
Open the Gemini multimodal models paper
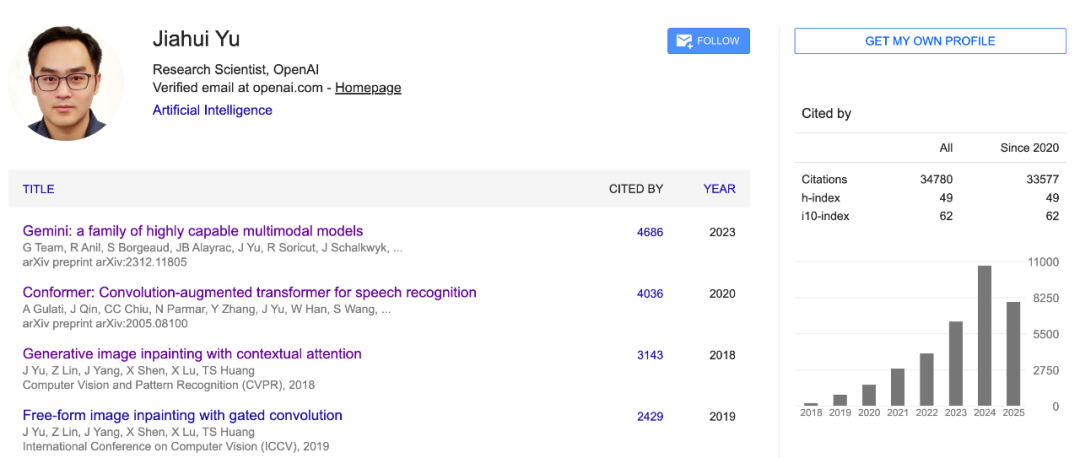click(x=193, y=231)
